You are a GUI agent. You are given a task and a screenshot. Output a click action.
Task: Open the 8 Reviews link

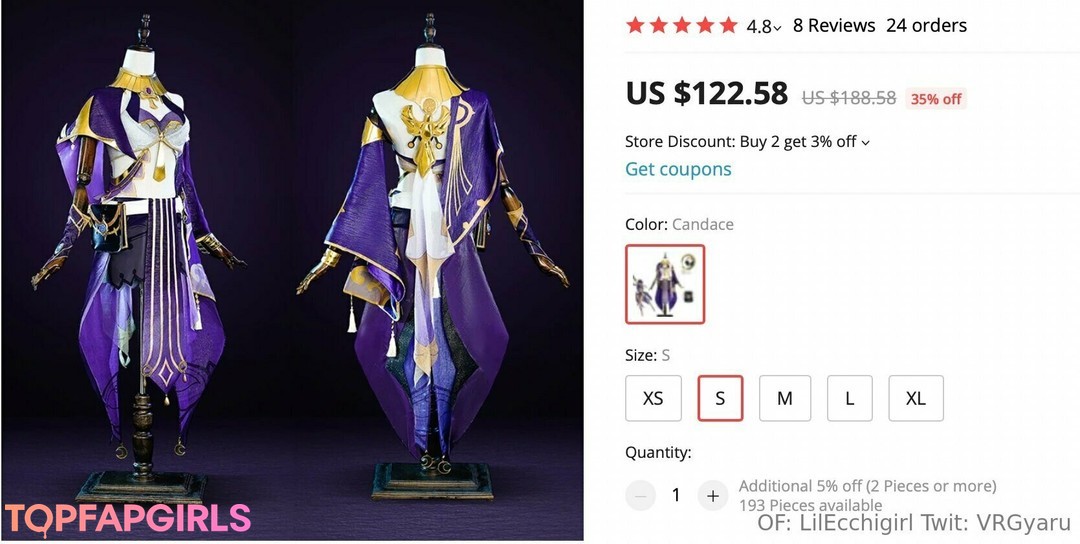833,25
